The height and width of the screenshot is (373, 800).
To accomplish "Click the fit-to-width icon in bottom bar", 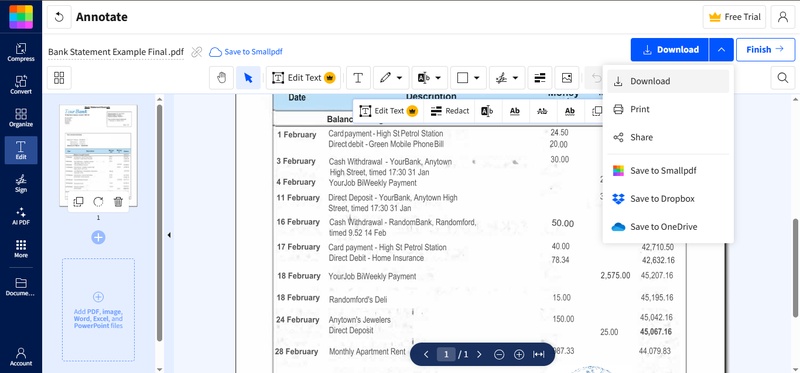I will (x=538, y=355).
